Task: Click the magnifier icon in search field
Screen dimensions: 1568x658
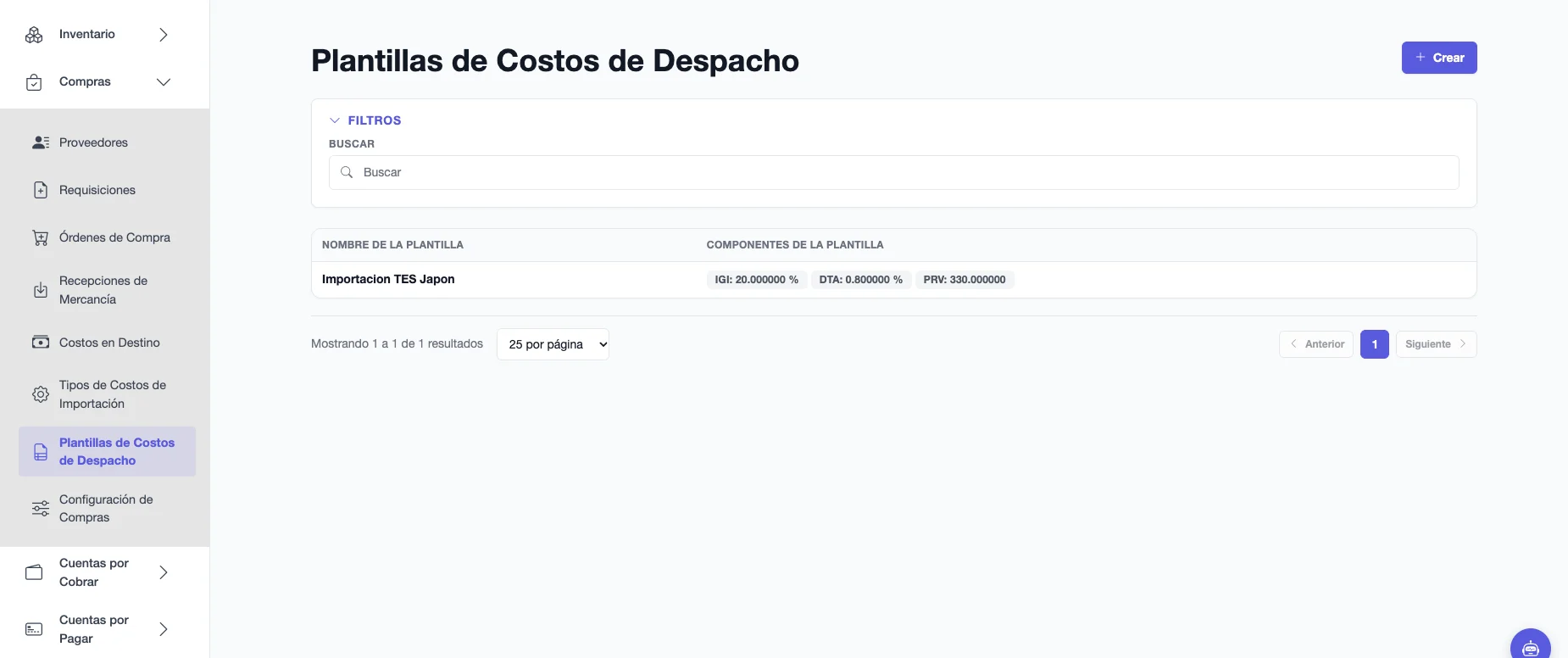Action: coord(347,172)
